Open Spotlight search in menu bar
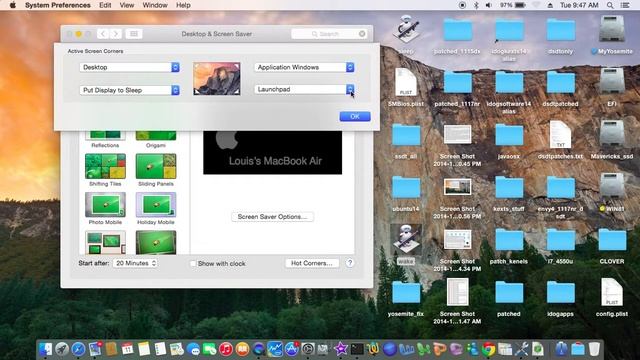The width and height of the screenshot is (640, 360). [x=610, y=5]
